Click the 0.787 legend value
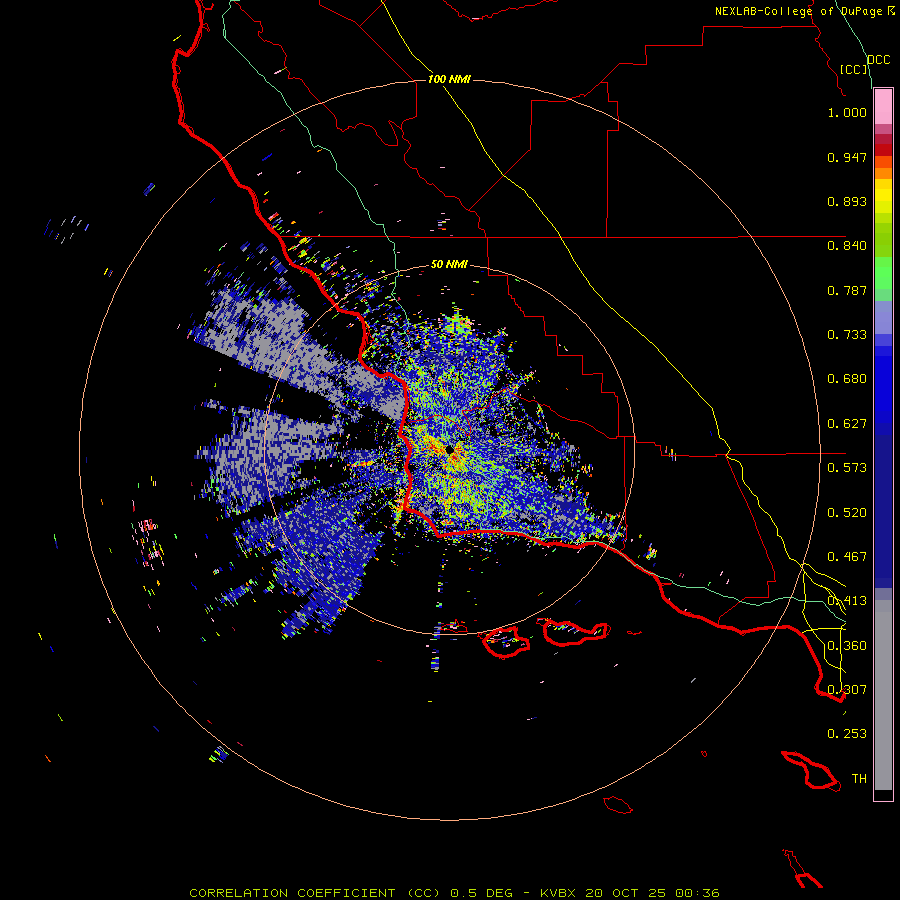The width and height of the screenshot is (900, 900). (x=847, y=290)
